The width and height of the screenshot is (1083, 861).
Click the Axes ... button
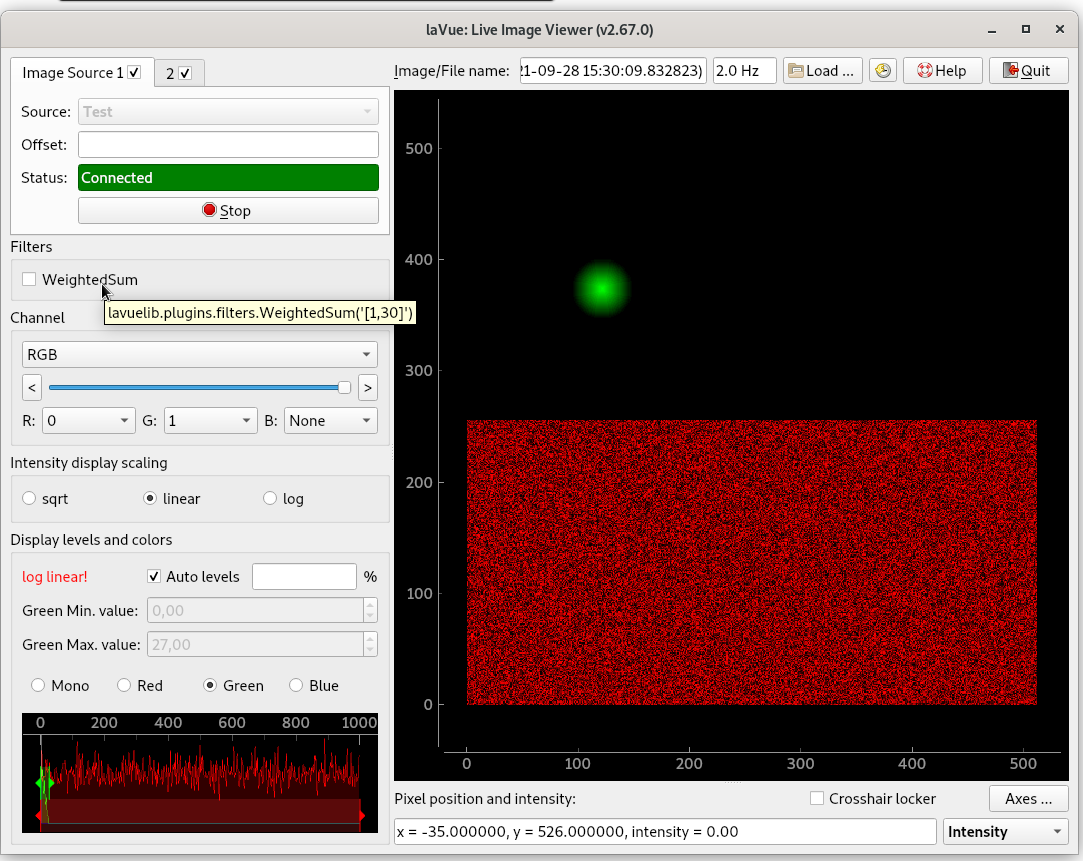pos(1028,799)
